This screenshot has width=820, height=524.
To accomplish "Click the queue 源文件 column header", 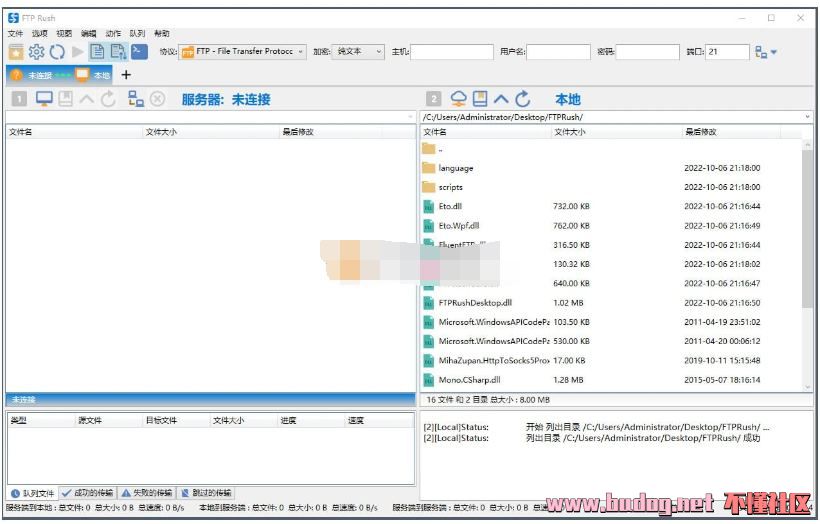I will [108, 420].
